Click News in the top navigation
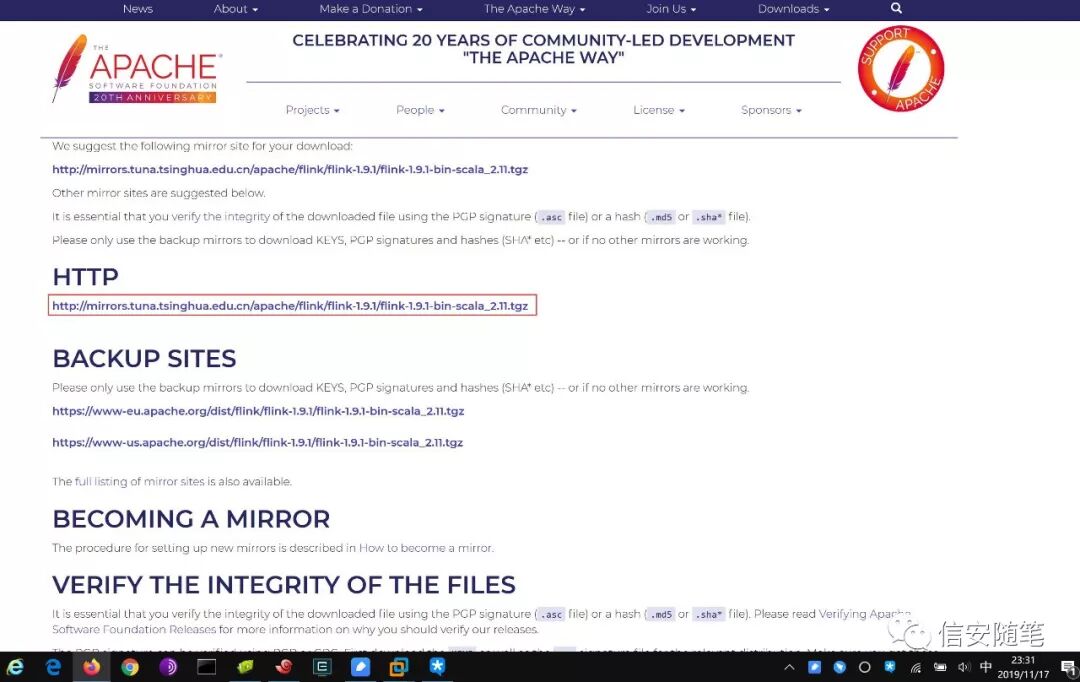 [x=138, y=9]
